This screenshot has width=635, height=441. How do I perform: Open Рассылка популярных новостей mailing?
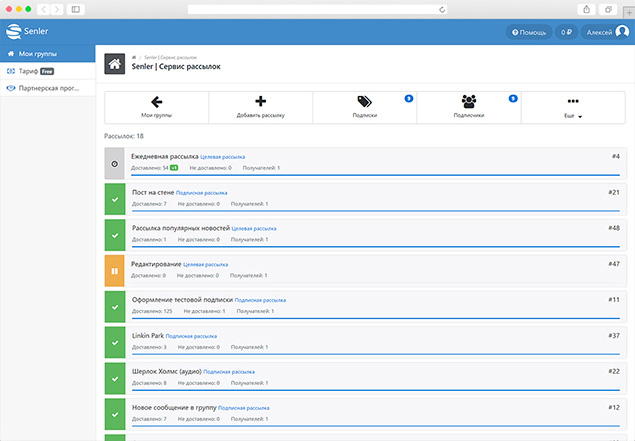[181, 228]
